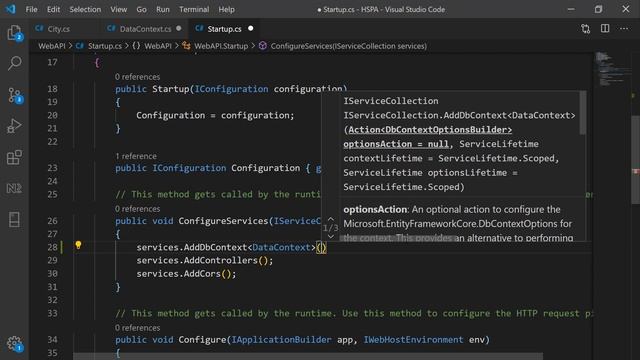The width and height of the screenshot is (640, 360).
Task: Open the Manage gear icon
Action: click(14, 343)
